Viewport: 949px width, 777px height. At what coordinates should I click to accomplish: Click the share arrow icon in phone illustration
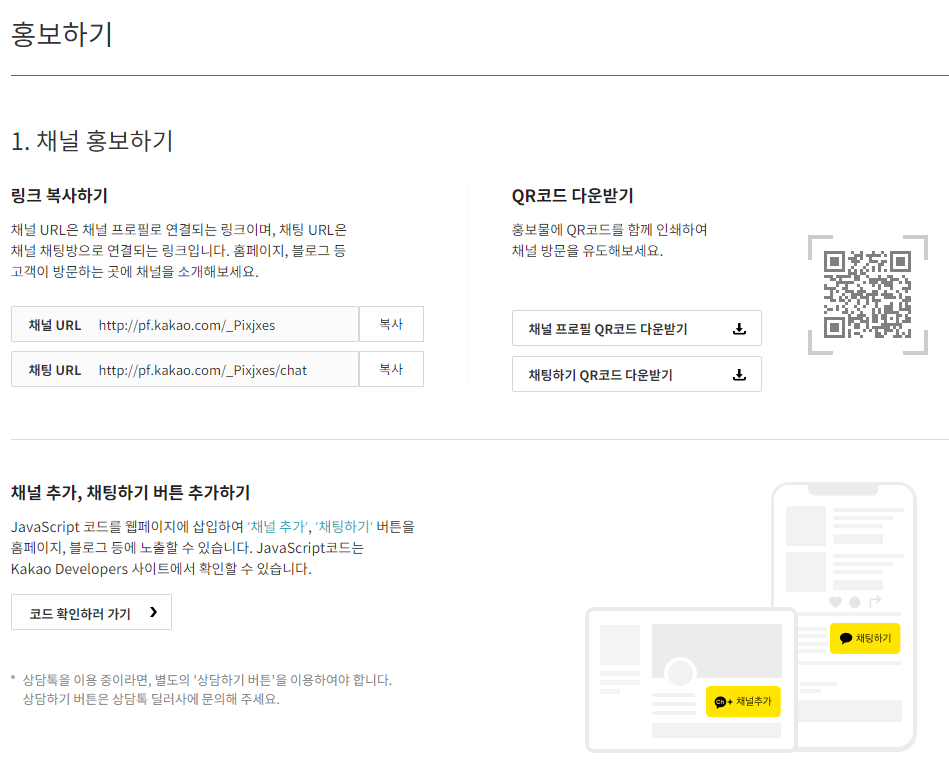[875, 602]
